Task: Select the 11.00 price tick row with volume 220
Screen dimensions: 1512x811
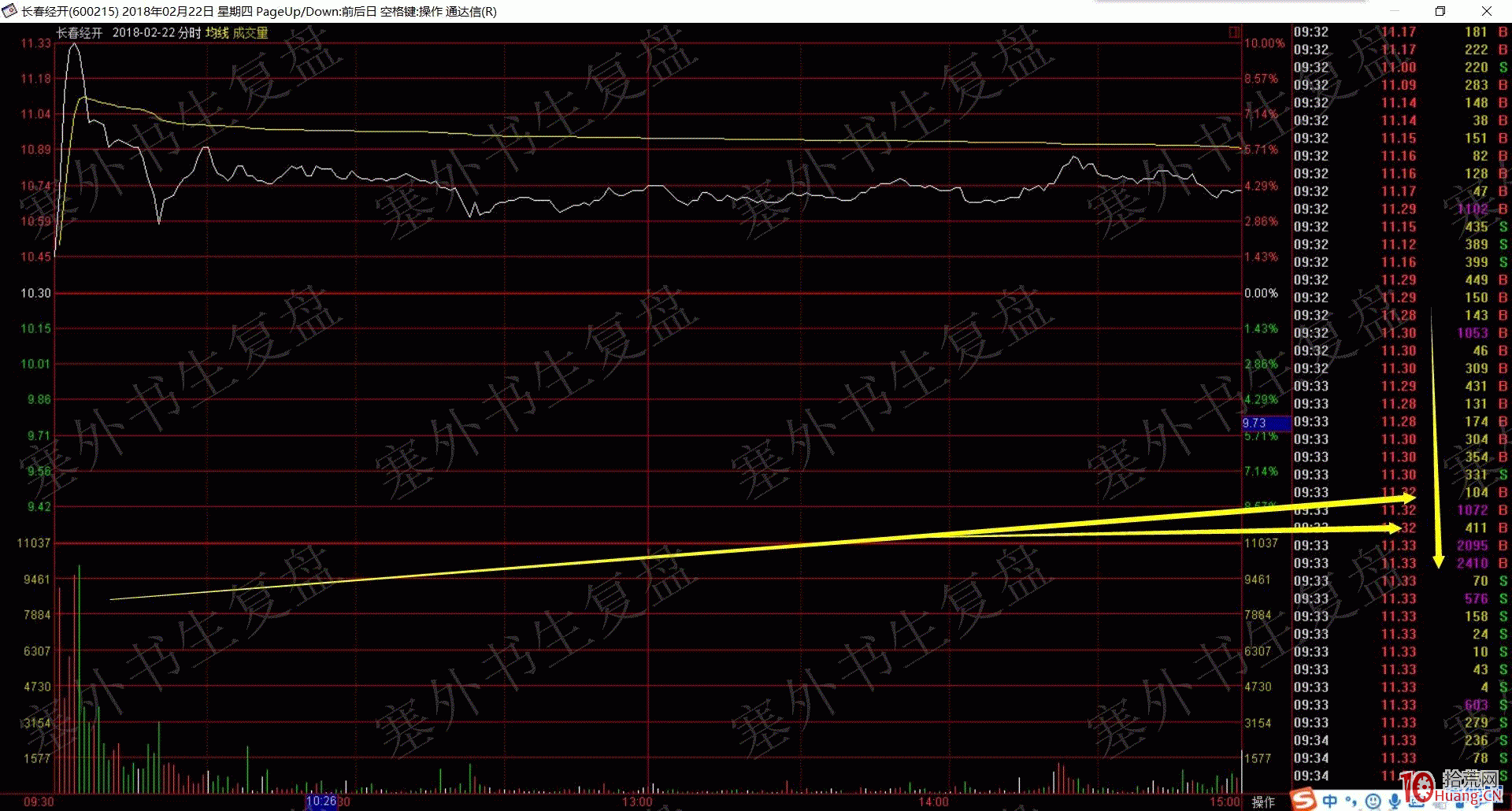Action: coord(1400,67)
